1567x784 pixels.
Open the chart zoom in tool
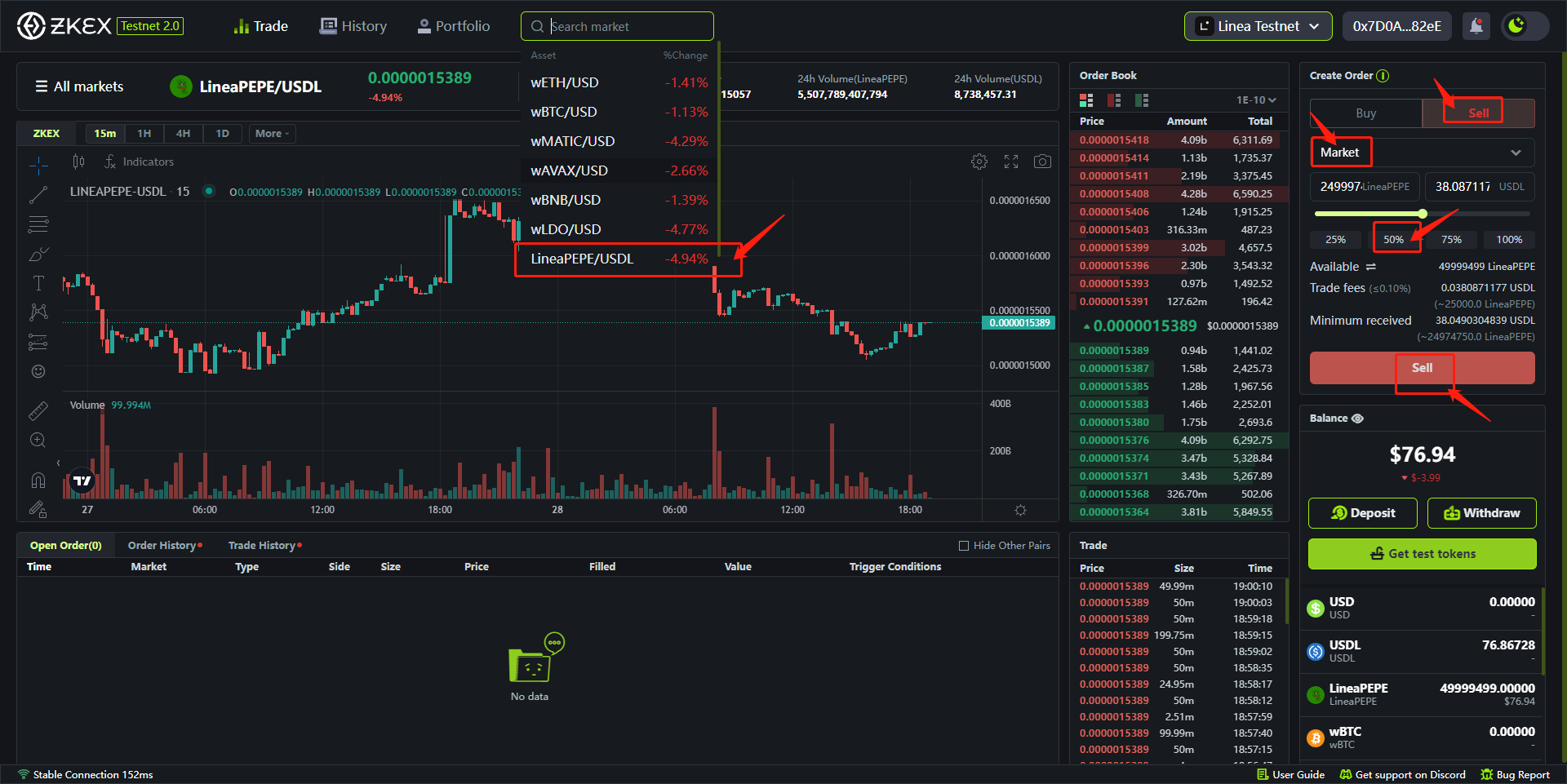[x=38, y=441]
